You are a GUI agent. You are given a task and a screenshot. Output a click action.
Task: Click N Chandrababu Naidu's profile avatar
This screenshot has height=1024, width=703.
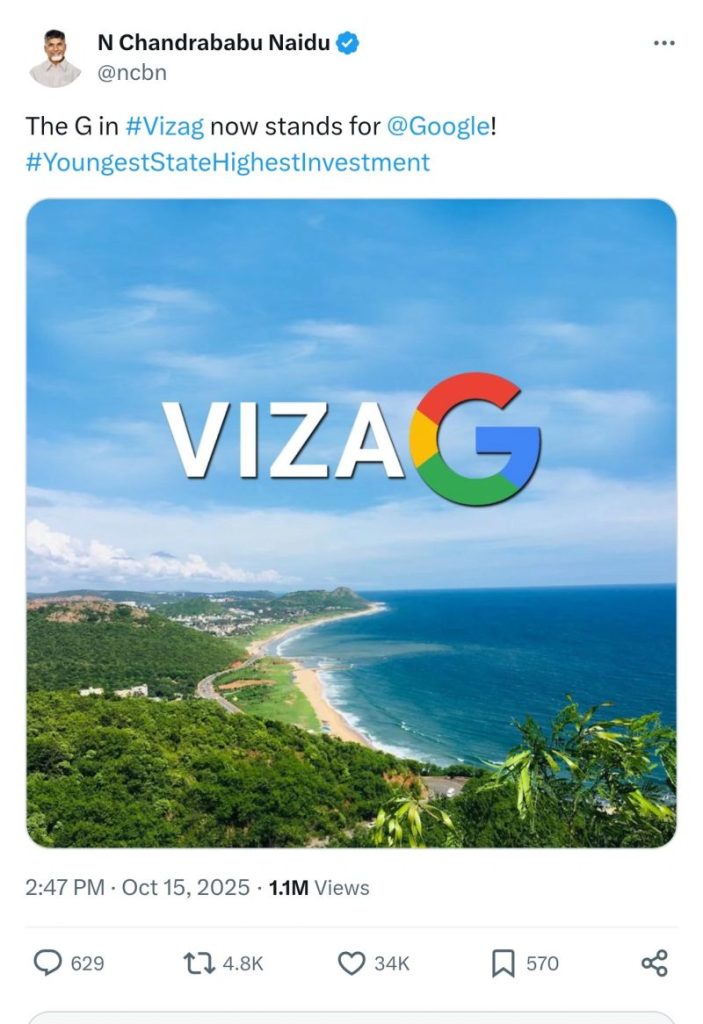55,57
